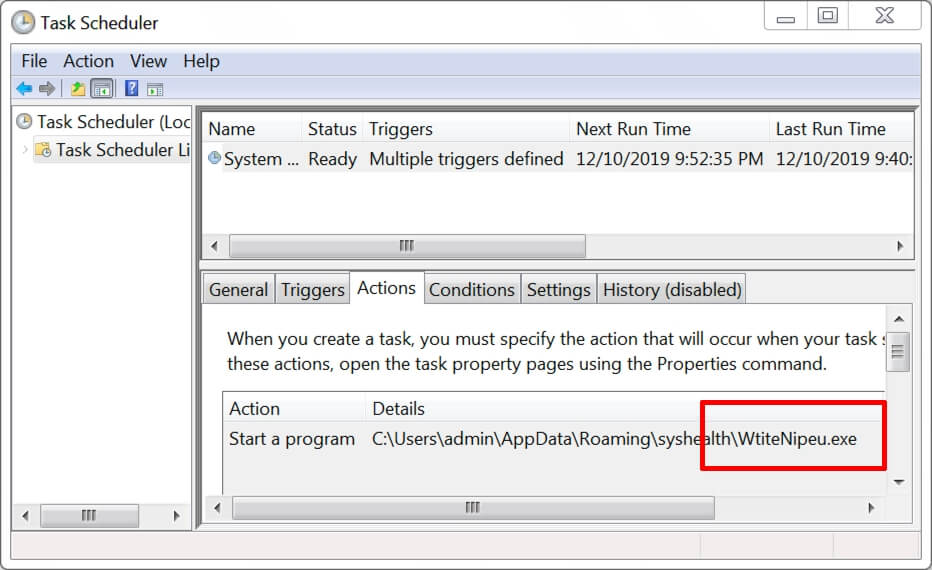Screen dimensions: 932x570
Task: Click the Up One Level folder icon
Action: (78, 89)
